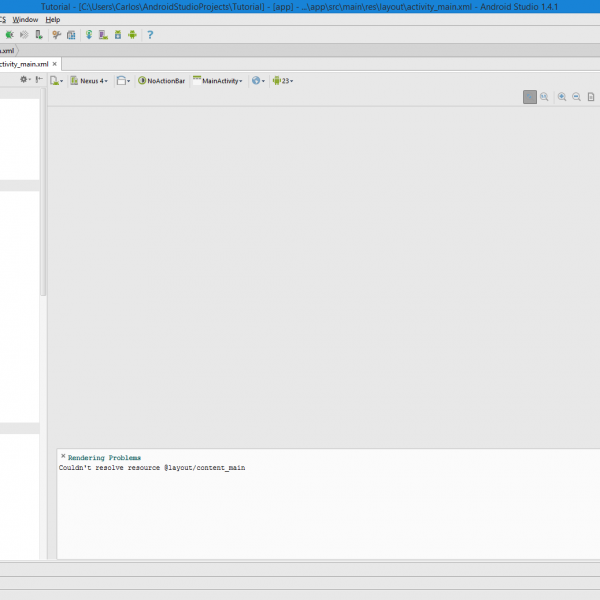Viewport: 600px width, 600px height.
Task: Click the Sync Project toolbar icon
Action: [x=89, y=34]
